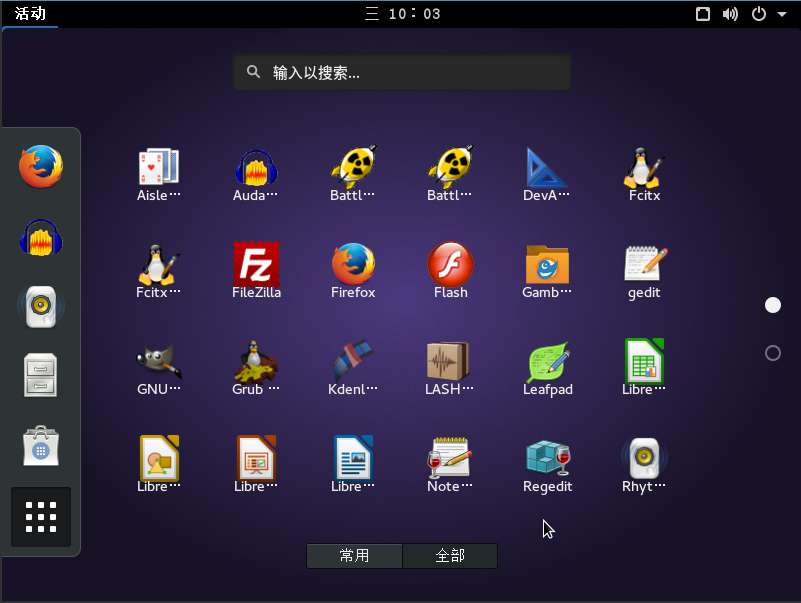Image resolution: width=801 pixels, height=603 pixels.
Task: Launch the Rhyt... music player from grid
Action: tap(644, 465)
